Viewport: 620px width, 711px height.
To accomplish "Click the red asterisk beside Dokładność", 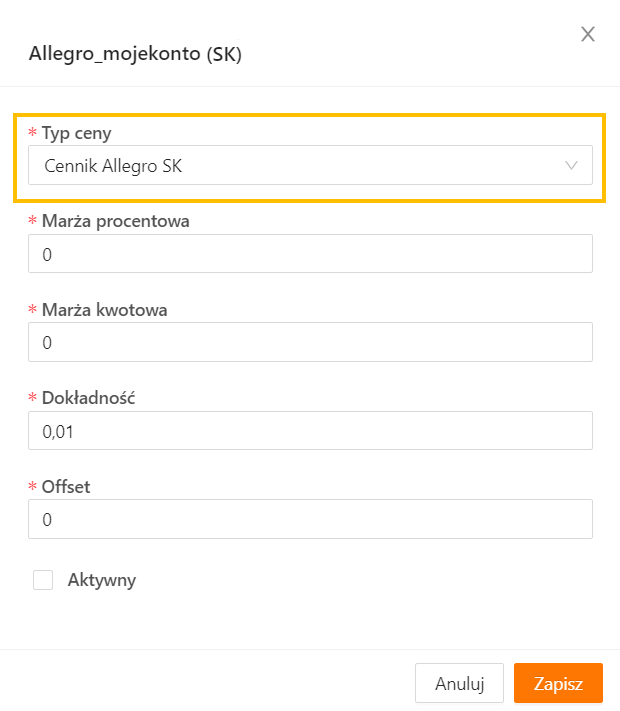I will click(x=32, y=399).
